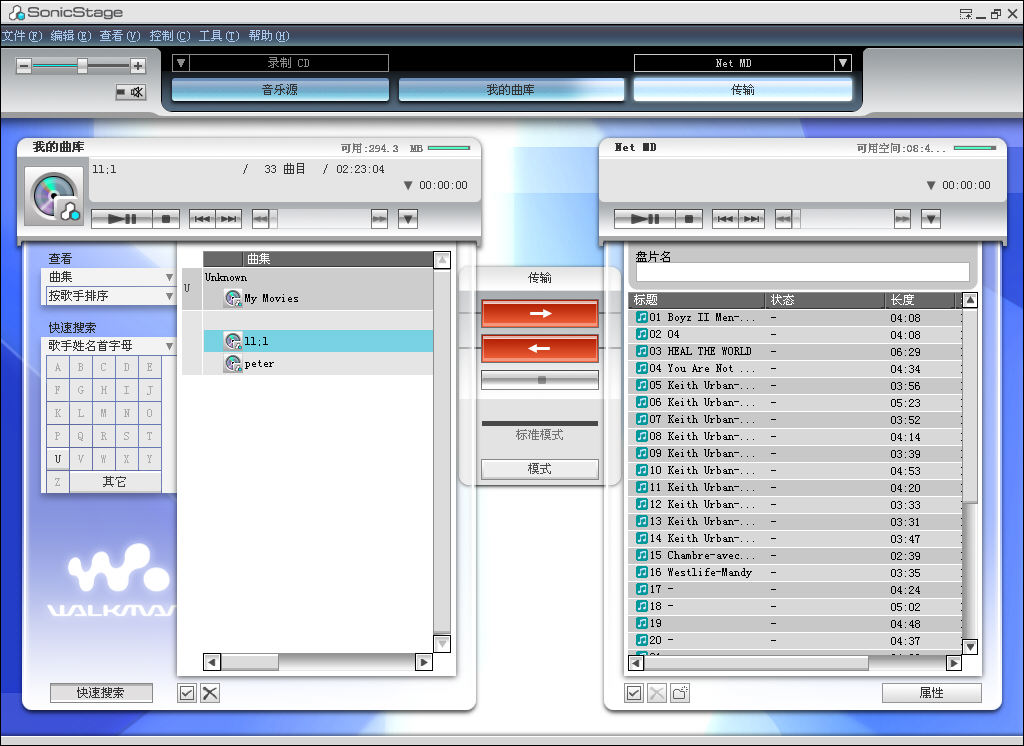Open the playback options dropdown in Net MD player
This screenshot has height=746, width=1024.
point(931,219)
